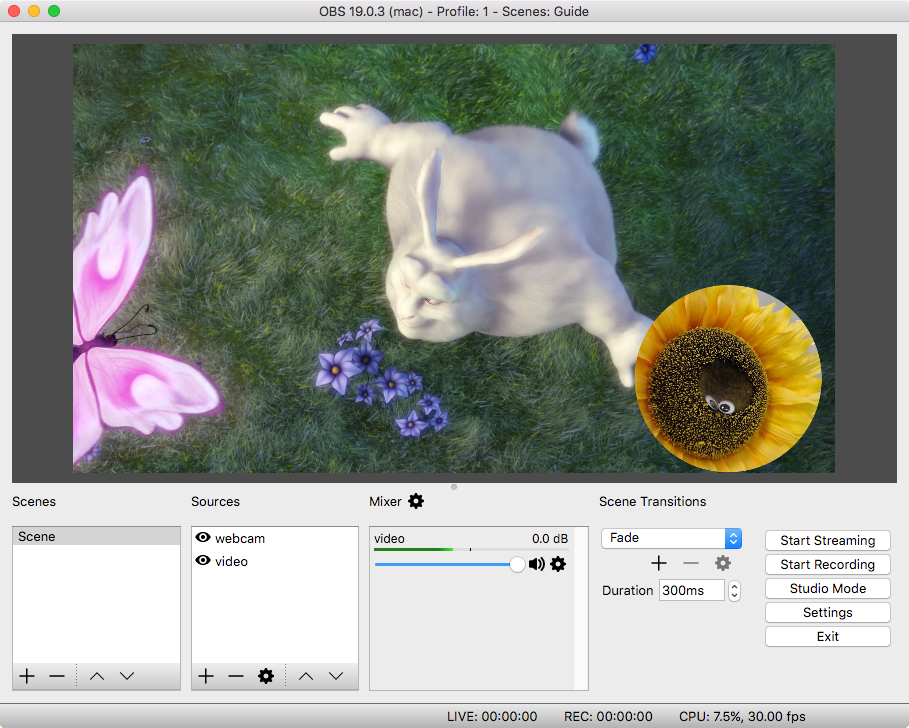Screen dimensions: 909x728
Task: Click Start Streaming button
Action: pos(828,540)
